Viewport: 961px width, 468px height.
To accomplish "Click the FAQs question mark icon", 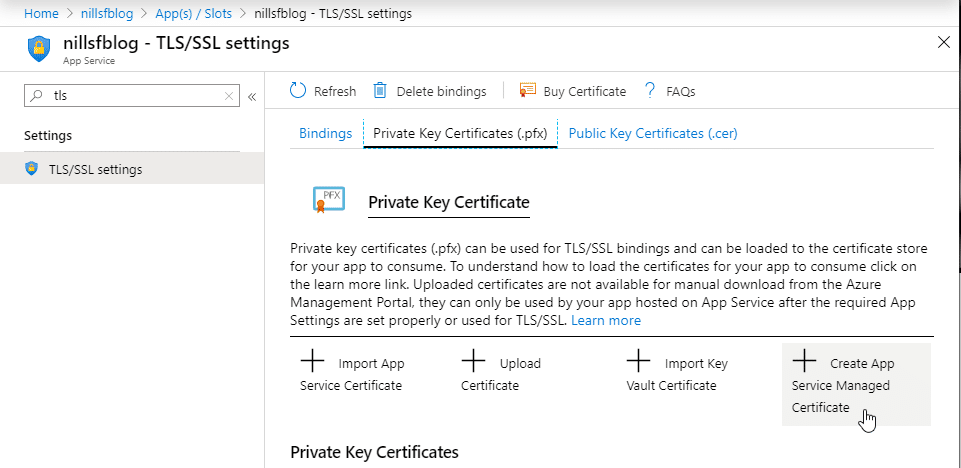I will 650,91.
